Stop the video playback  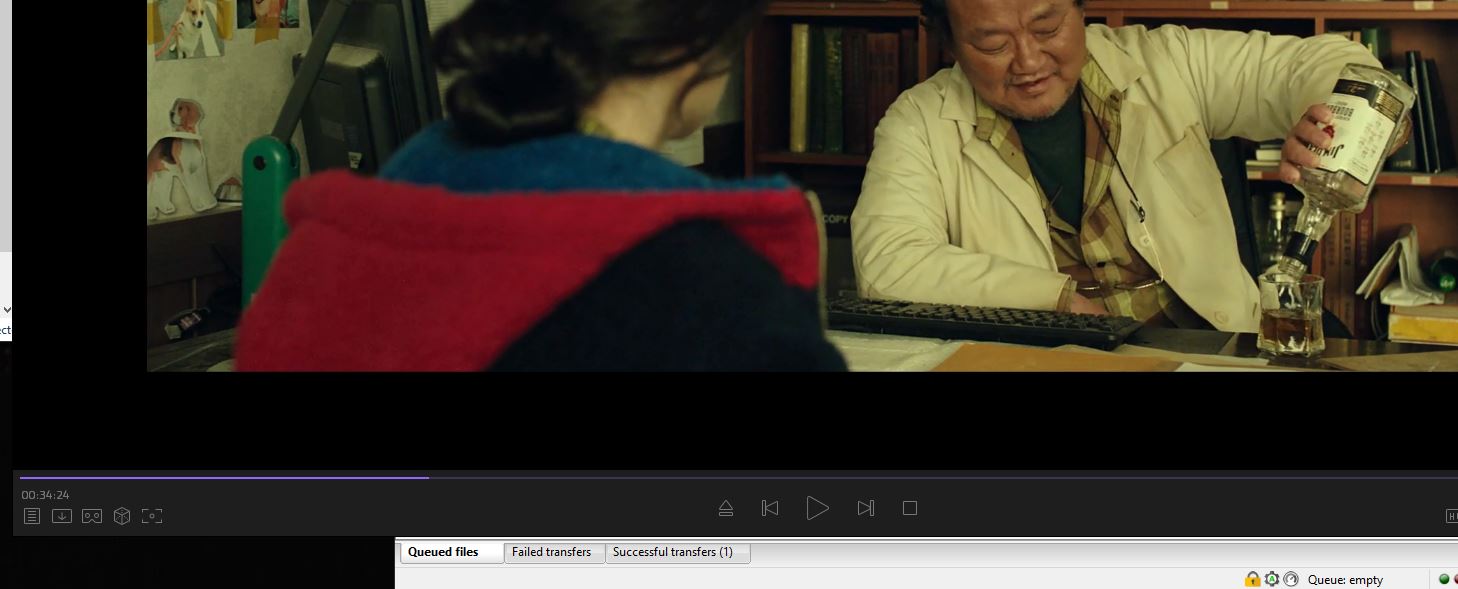click(910, 508)
